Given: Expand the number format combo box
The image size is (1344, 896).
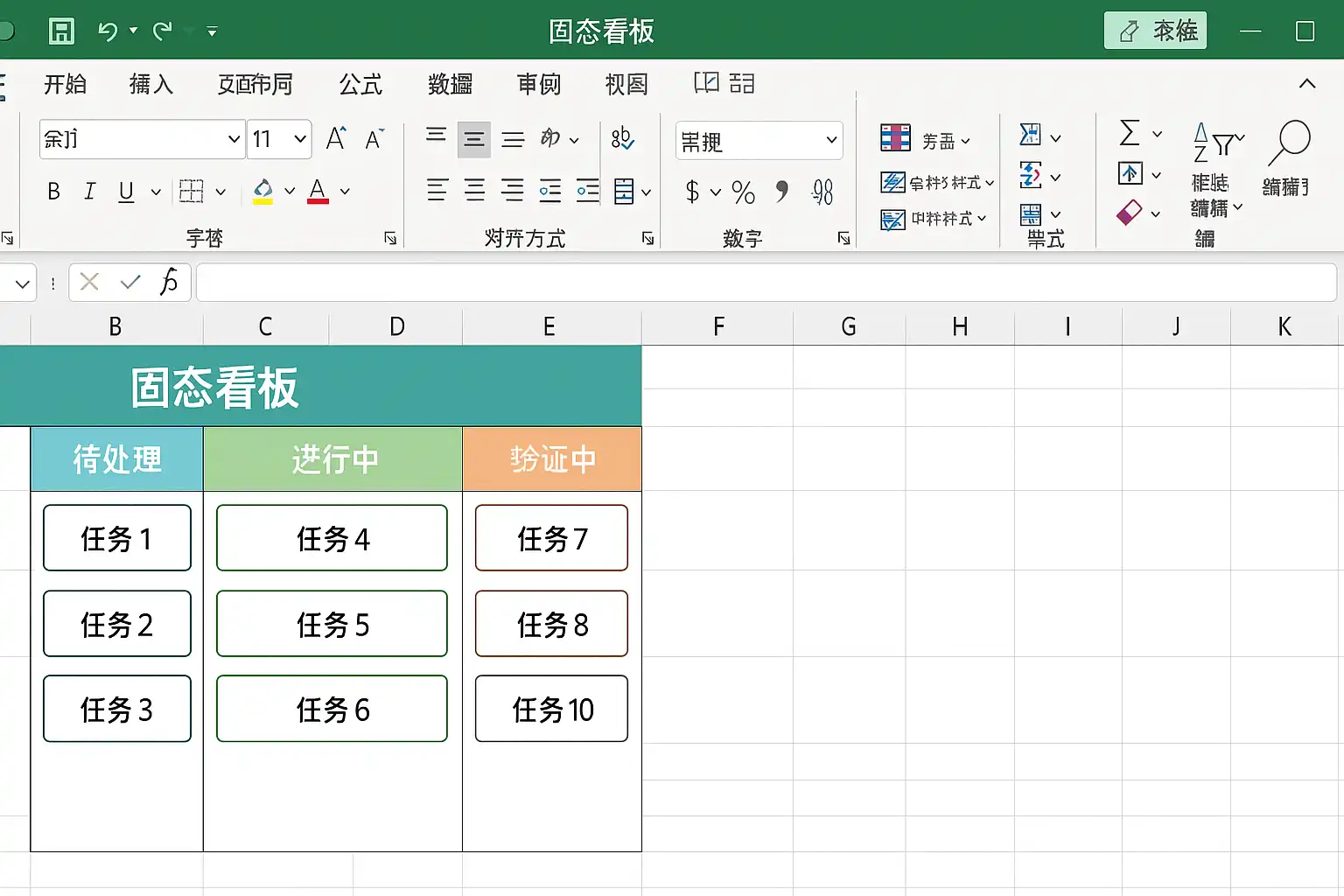Looking at the screenshot, I should pyautogui.click(x=831, y=140).
